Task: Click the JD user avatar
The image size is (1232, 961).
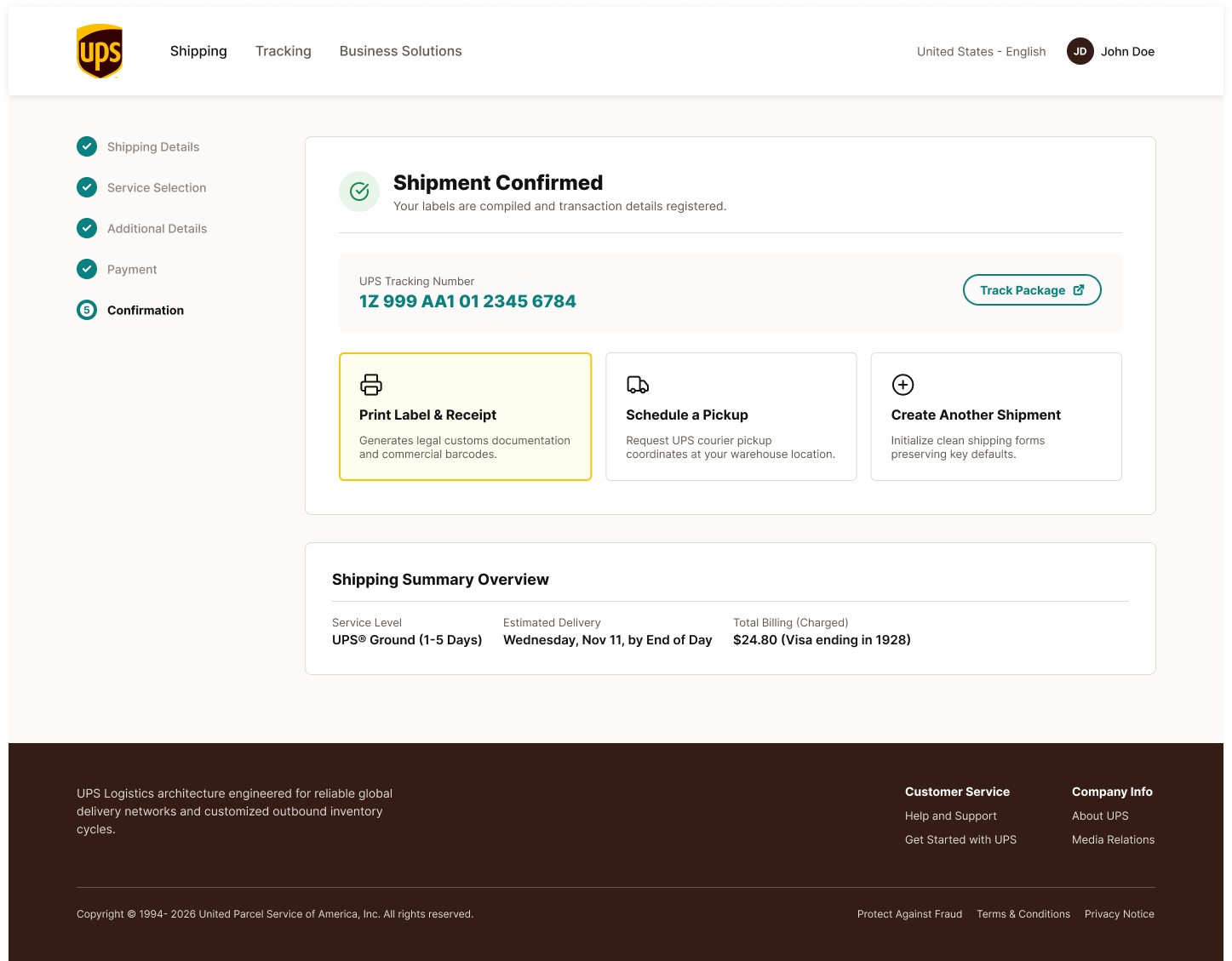Action: [x=1080, y=51]
